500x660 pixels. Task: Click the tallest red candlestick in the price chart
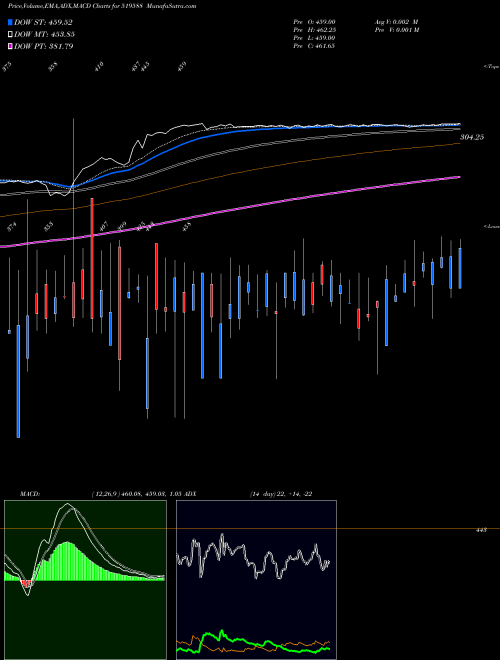(92, 258)
